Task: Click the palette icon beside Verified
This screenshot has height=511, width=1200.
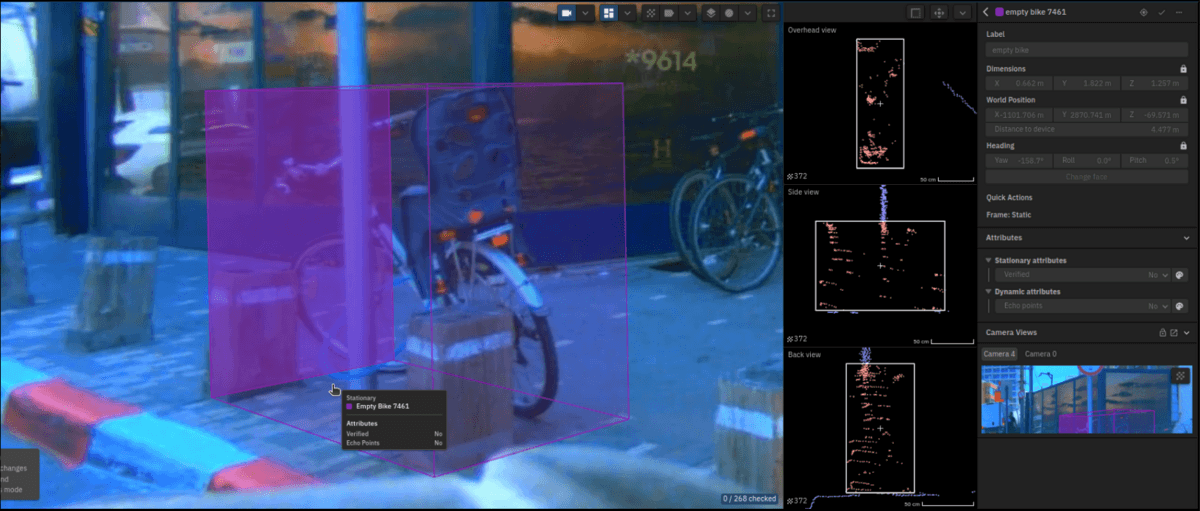Action: coord(1180,274)
